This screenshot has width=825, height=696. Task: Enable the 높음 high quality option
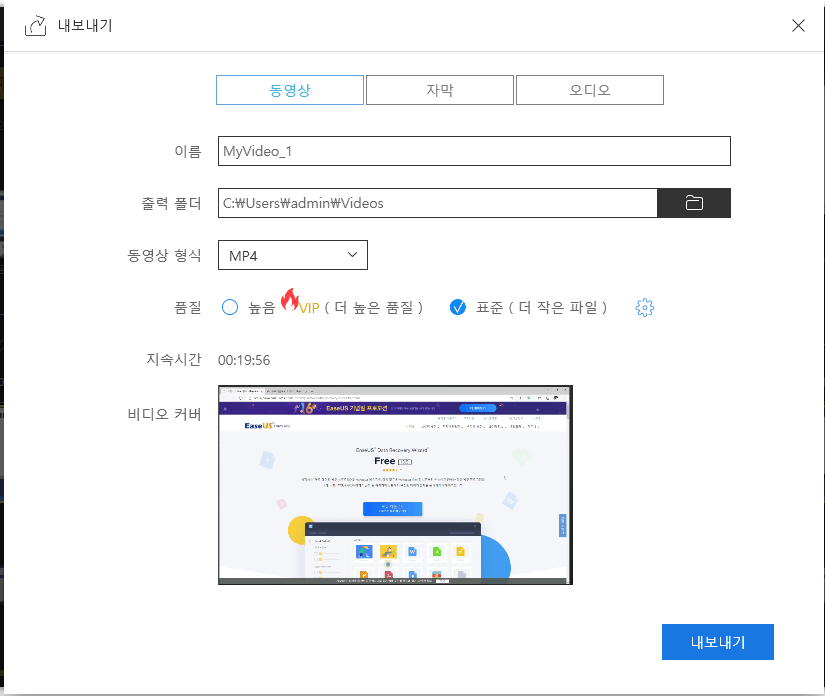pyautogui.click(x=229, y=307)
